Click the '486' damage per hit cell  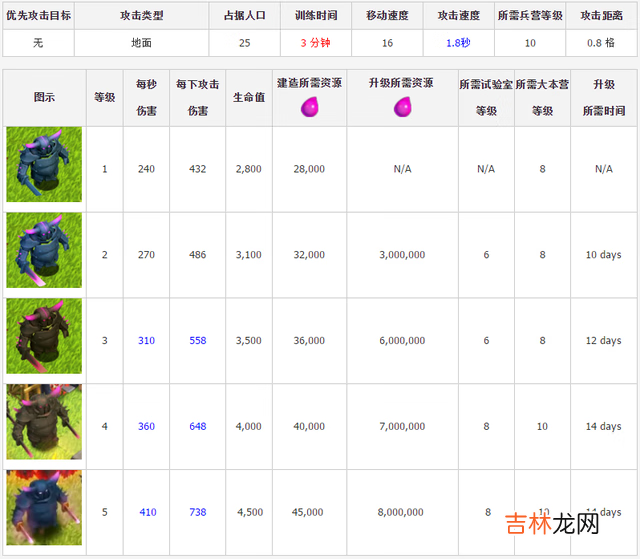[198, 255]
